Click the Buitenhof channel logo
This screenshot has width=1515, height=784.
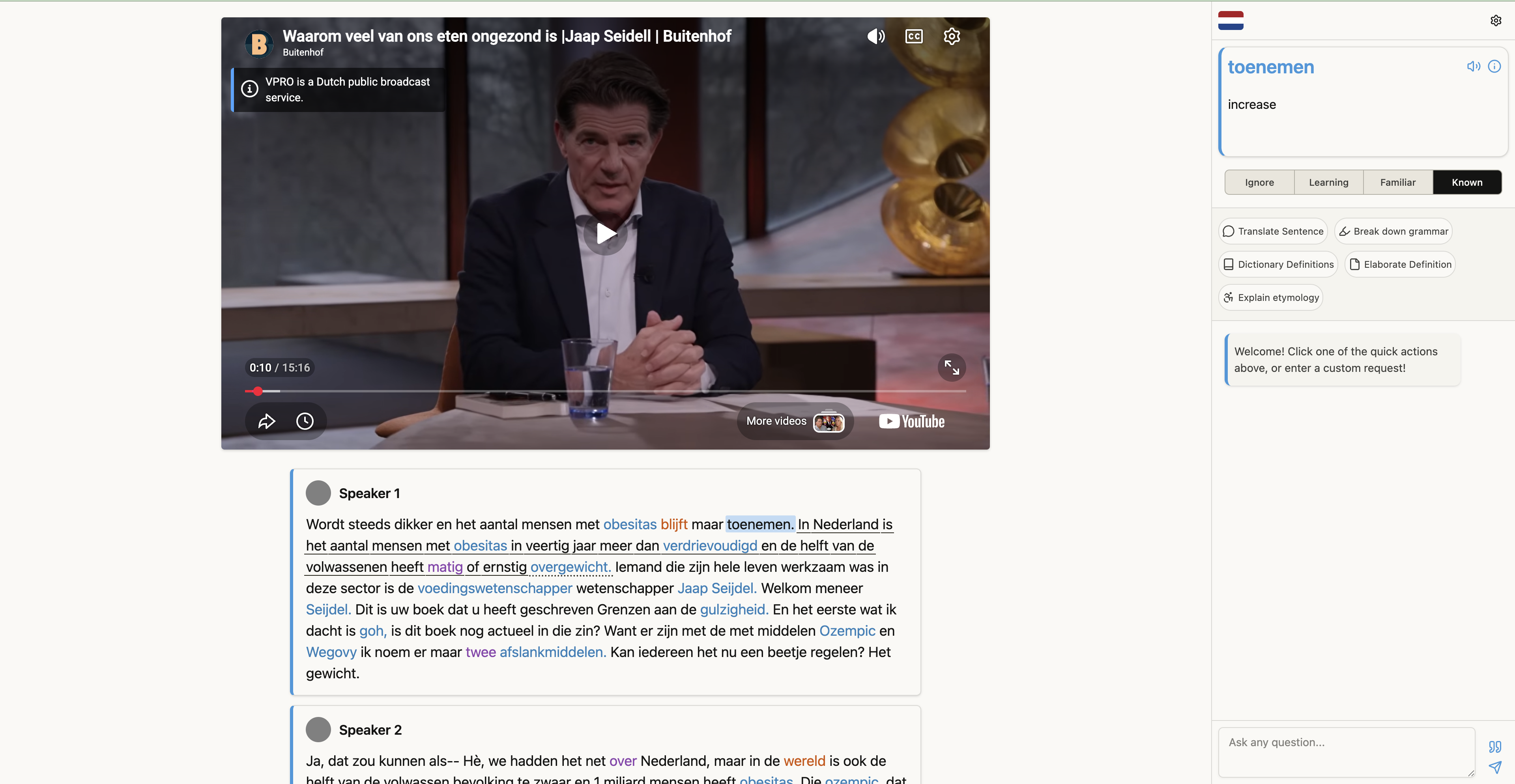pos(259,44)
